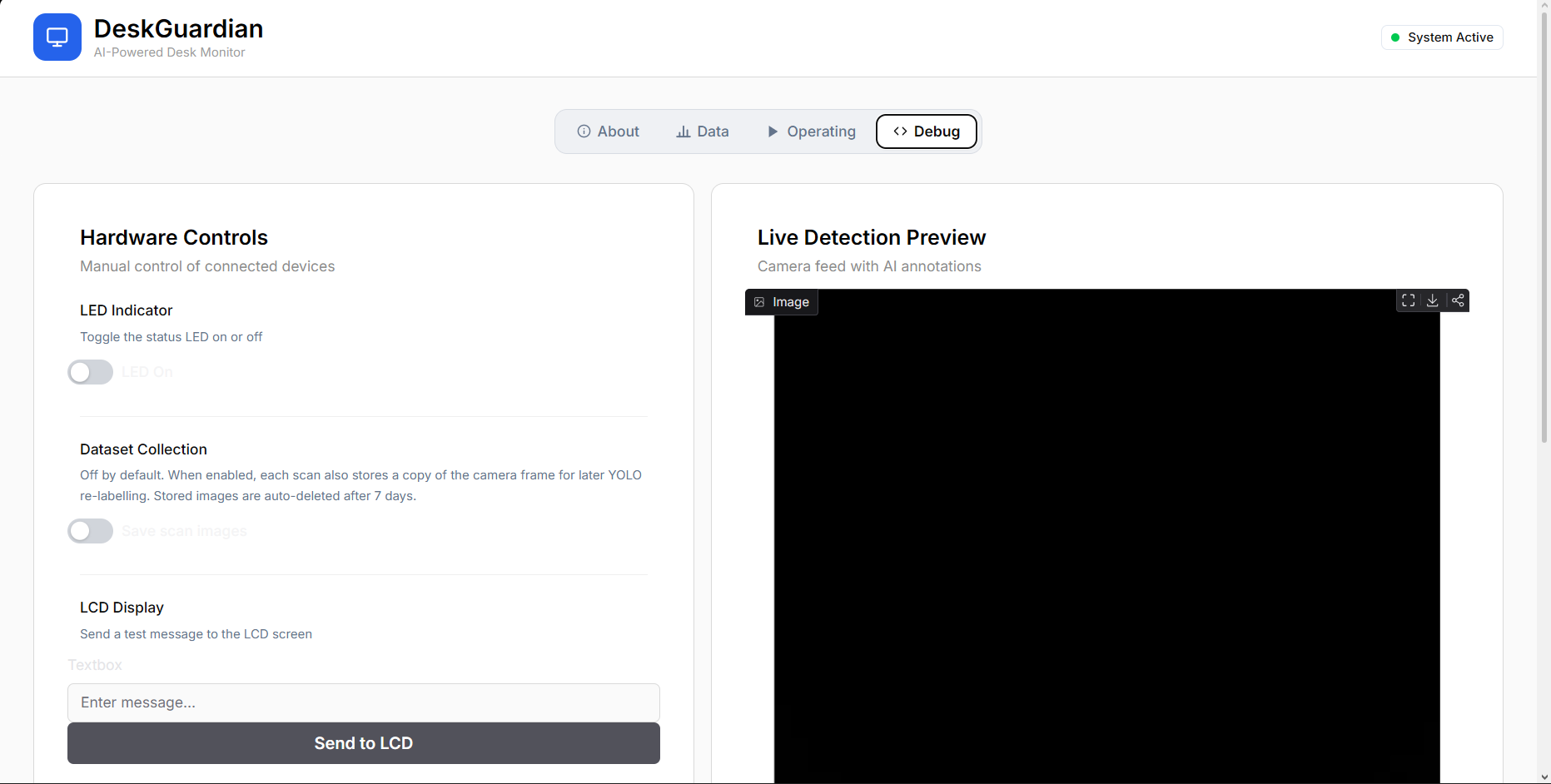Image resolution: width=1551 pixels, height=784 pixels.
Task: Click Camera feed with AI annotations text
Action: [x=869, y=266]
